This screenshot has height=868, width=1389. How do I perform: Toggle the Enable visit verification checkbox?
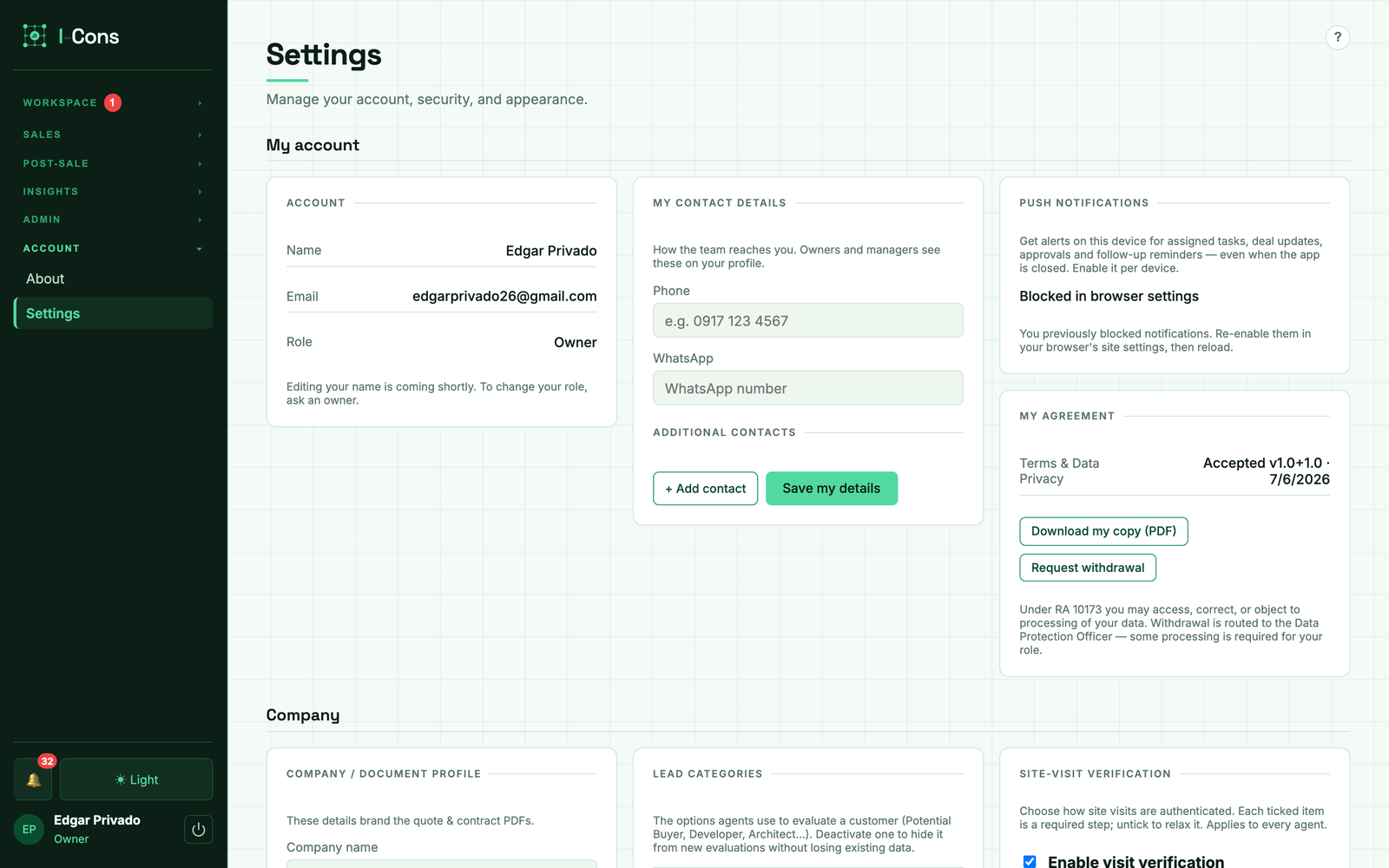[x=1030, y=862]
